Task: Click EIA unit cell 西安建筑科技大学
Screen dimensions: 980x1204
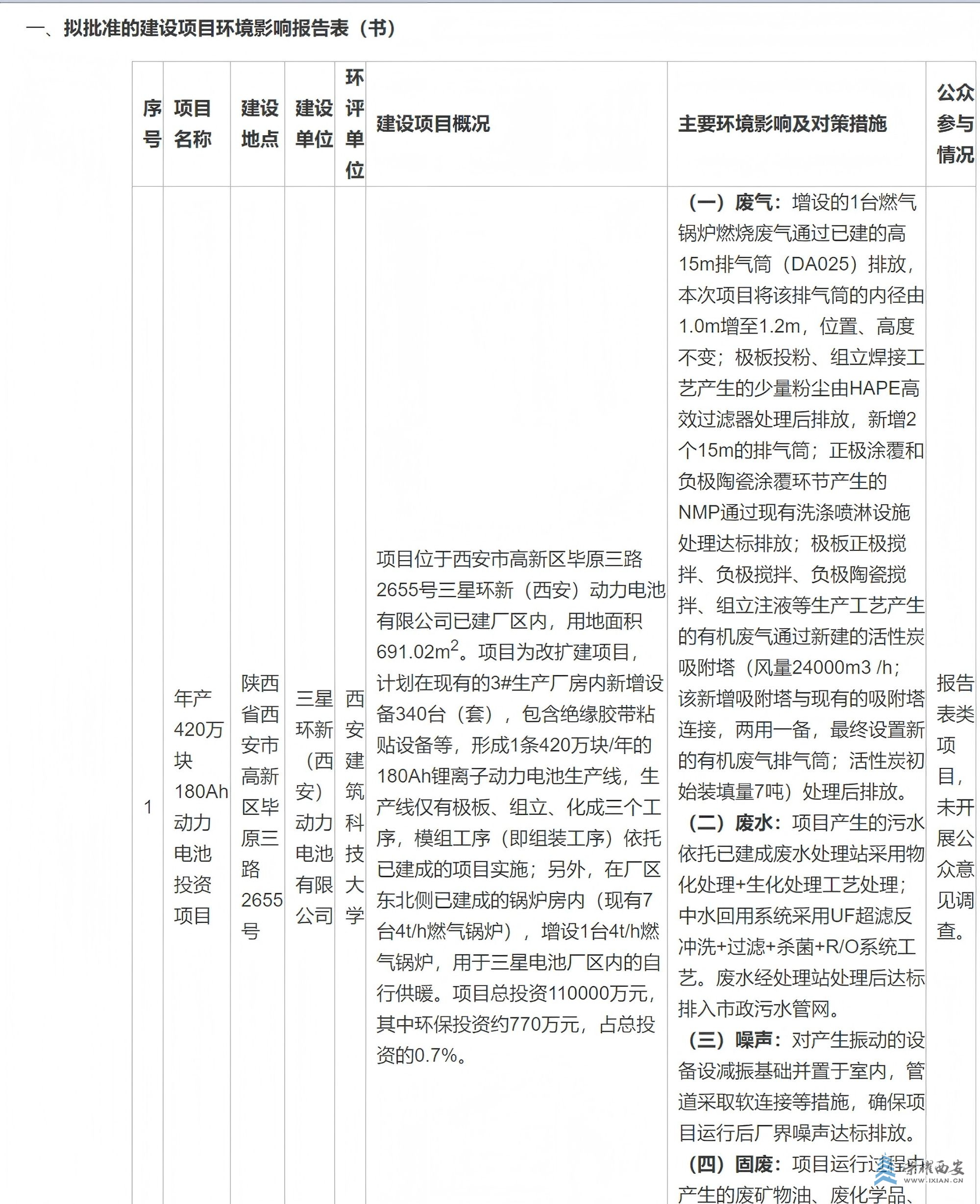Action: tap(355, 807)
